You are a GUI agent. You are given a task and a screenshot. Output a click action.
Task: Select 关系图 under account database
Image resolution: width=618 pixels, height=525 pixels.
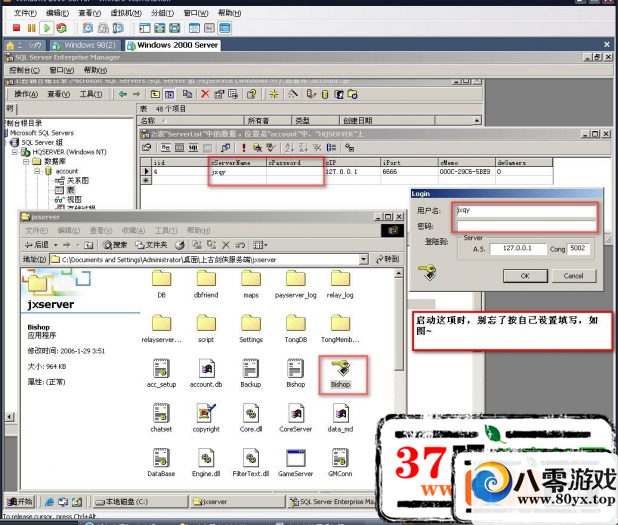click(78, 181)
